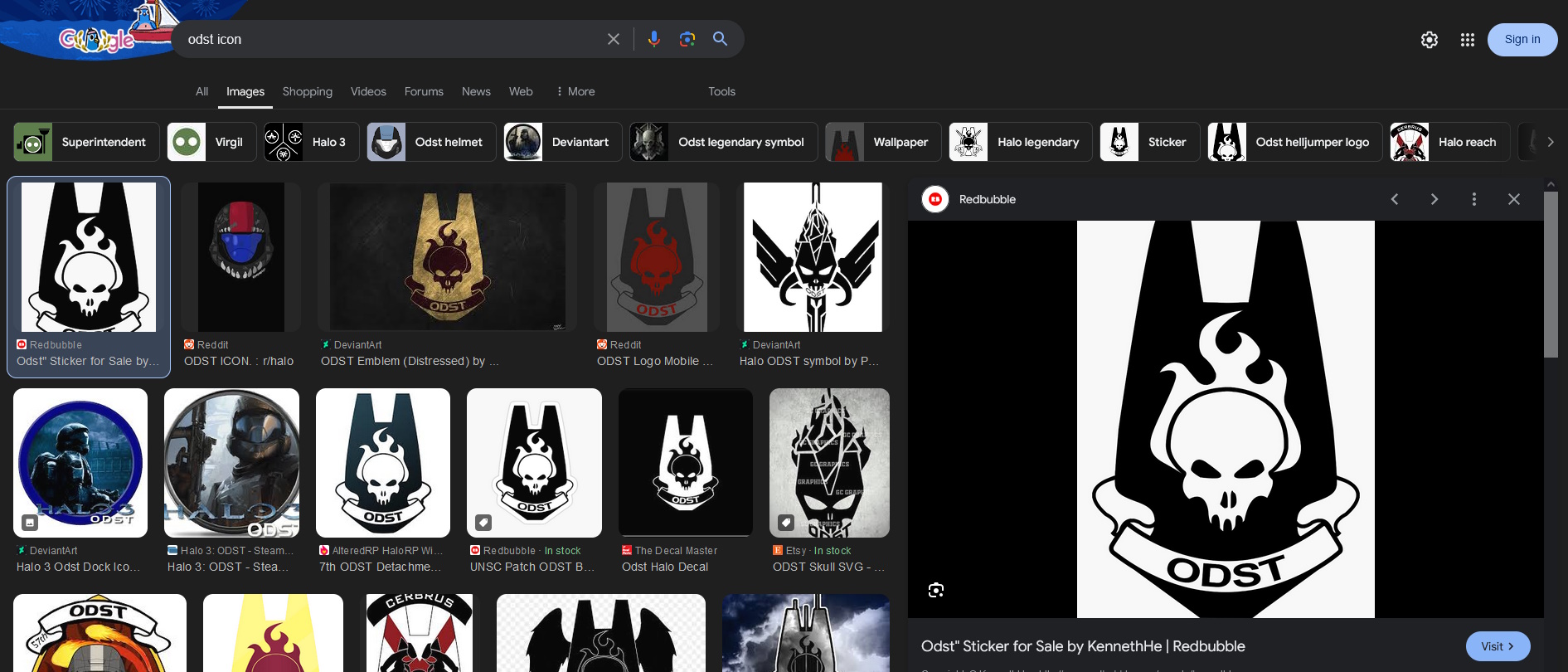Expand the More search options menu
Image resolution: width=1568 pixels, height=672 pixels.
pos(575,91)
